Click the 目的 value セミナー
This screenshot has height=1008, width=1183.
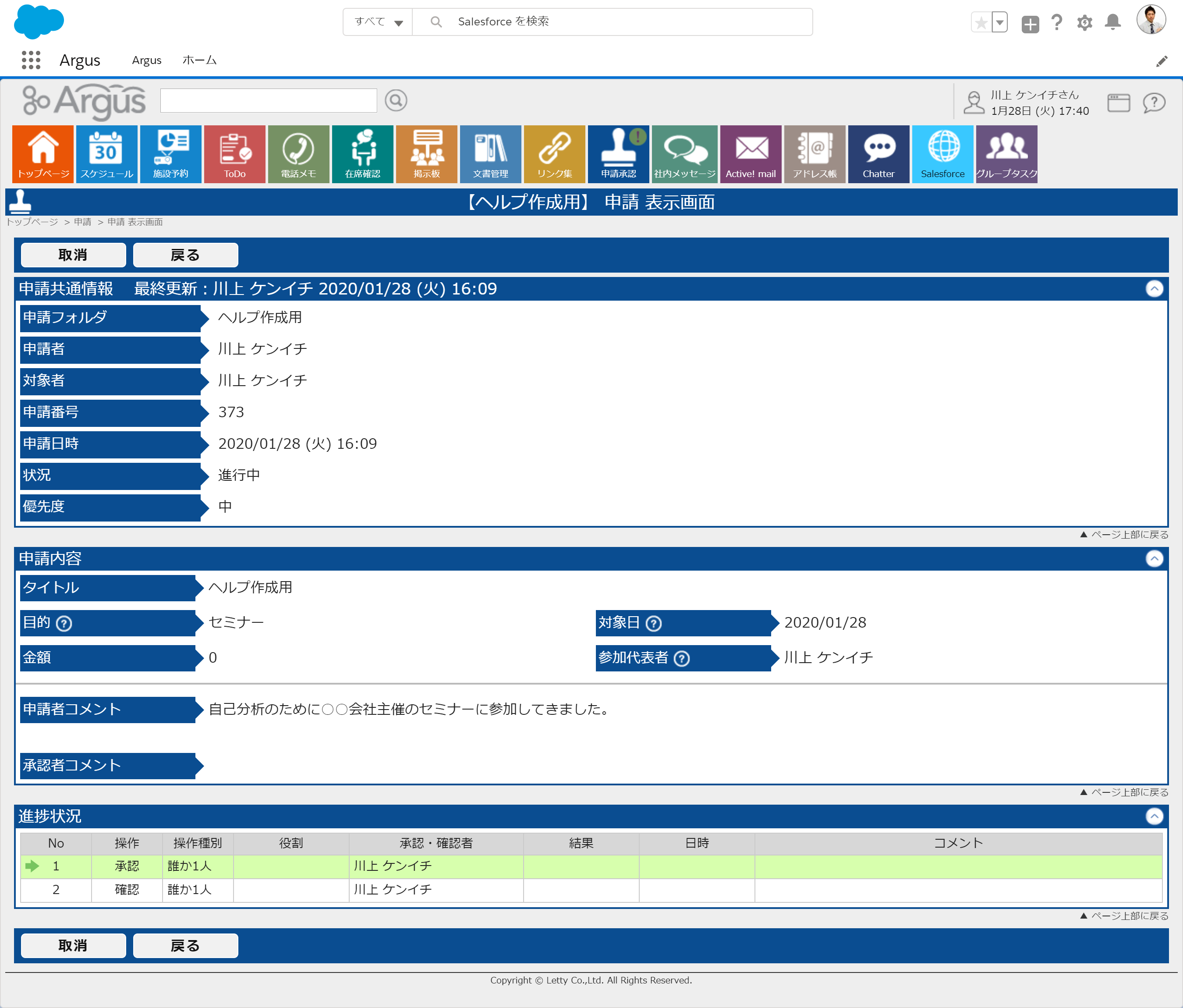pyautogui.click(x=236, y=622)
